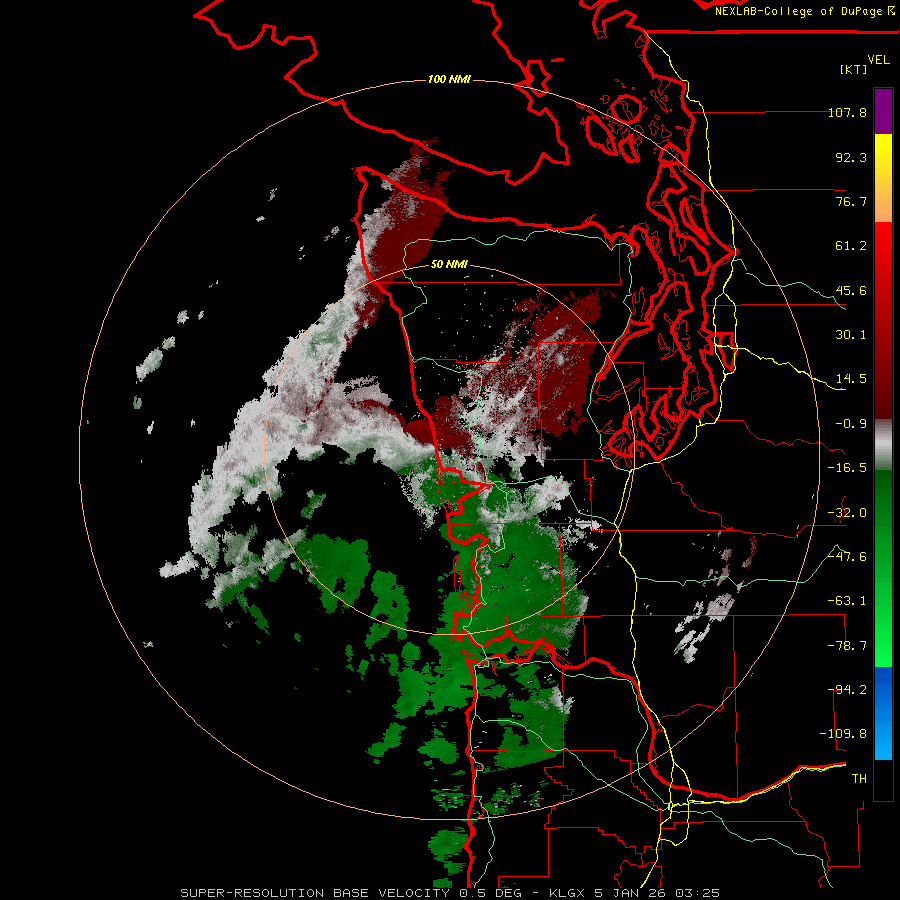Image resolution: width=900 pixels, height=900 pixels.
Task: Select the 45.6 velocity legend value
Action: [x=851, y=290]
